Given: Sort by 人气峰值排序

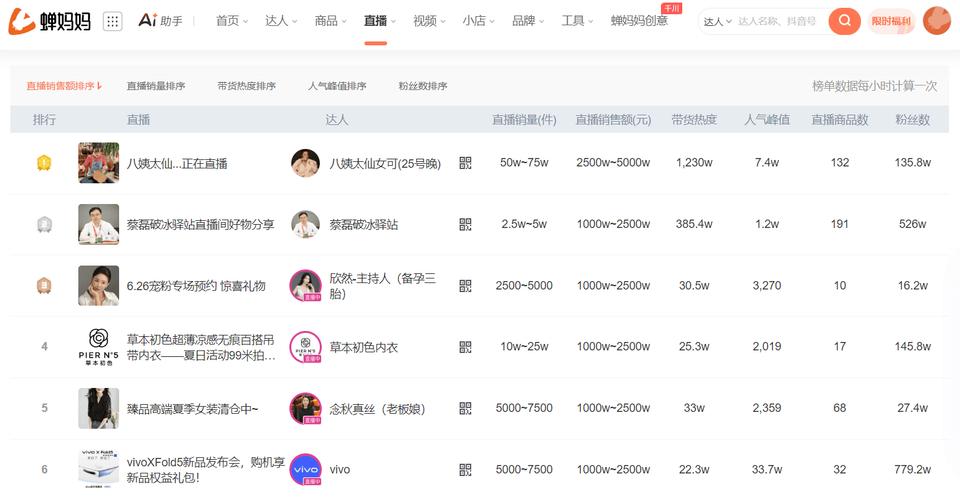Looking at the screenshot, I should (x=336, y=86).
